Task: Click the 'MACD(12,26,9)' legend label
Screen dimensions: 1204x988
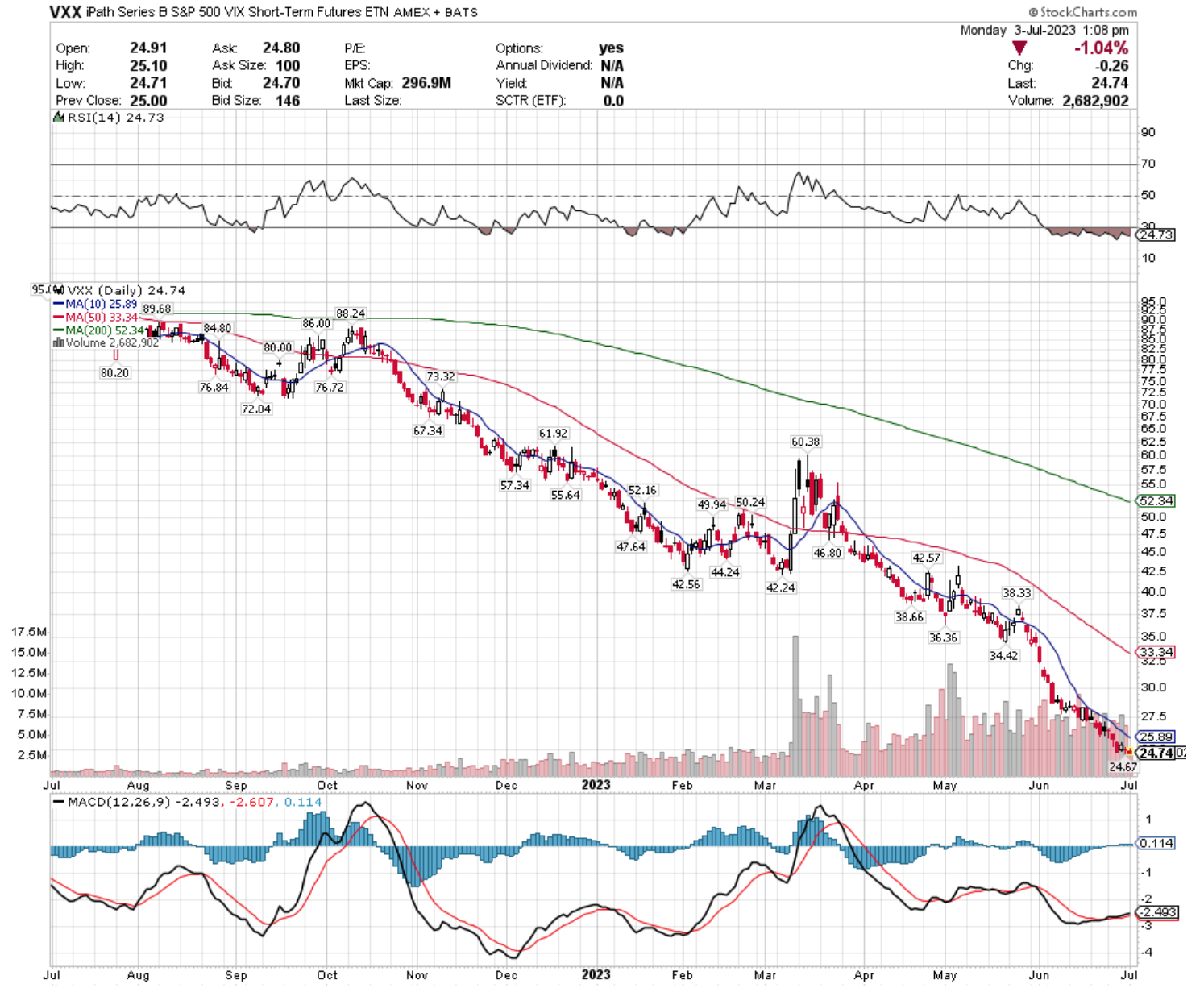Action: pyautogui.click(x=119, y=802)
